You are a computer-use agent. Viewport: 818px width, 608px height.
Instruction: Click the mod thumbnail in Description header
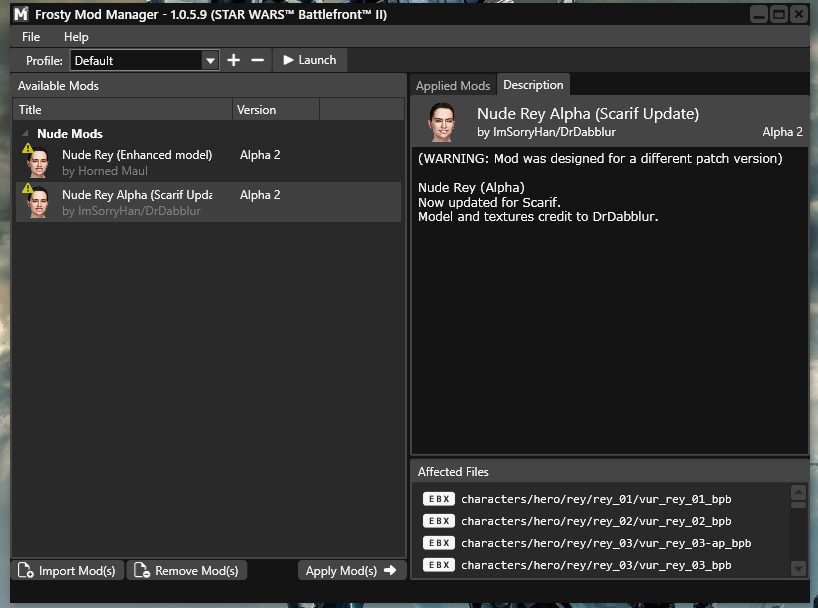pos(442,122)
